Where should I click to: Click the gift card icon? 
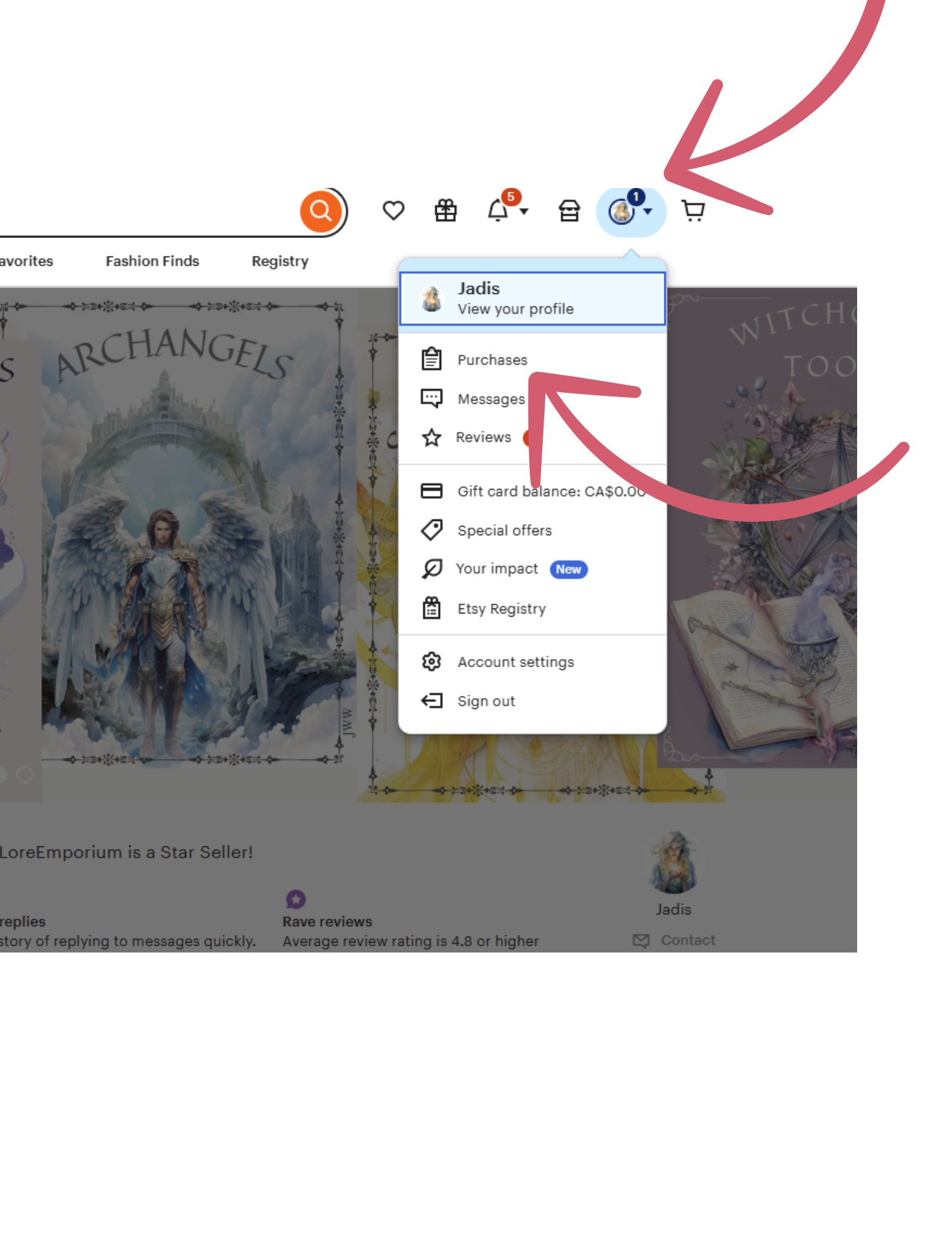click(431, 491)
